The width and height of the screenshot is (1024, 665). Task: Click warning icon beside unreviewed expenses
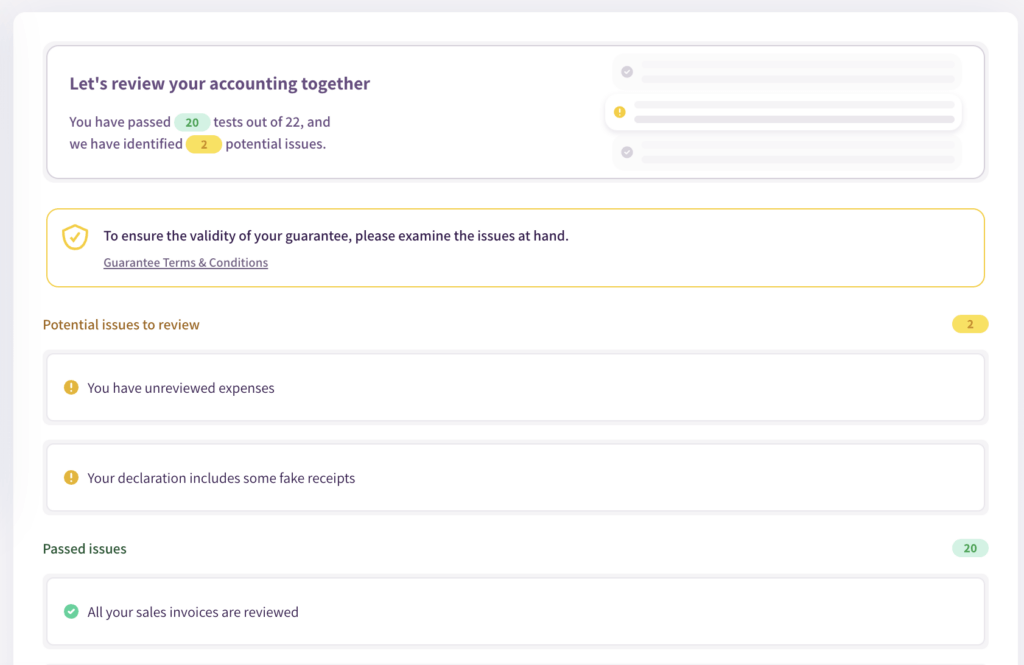tap(71, 387)
